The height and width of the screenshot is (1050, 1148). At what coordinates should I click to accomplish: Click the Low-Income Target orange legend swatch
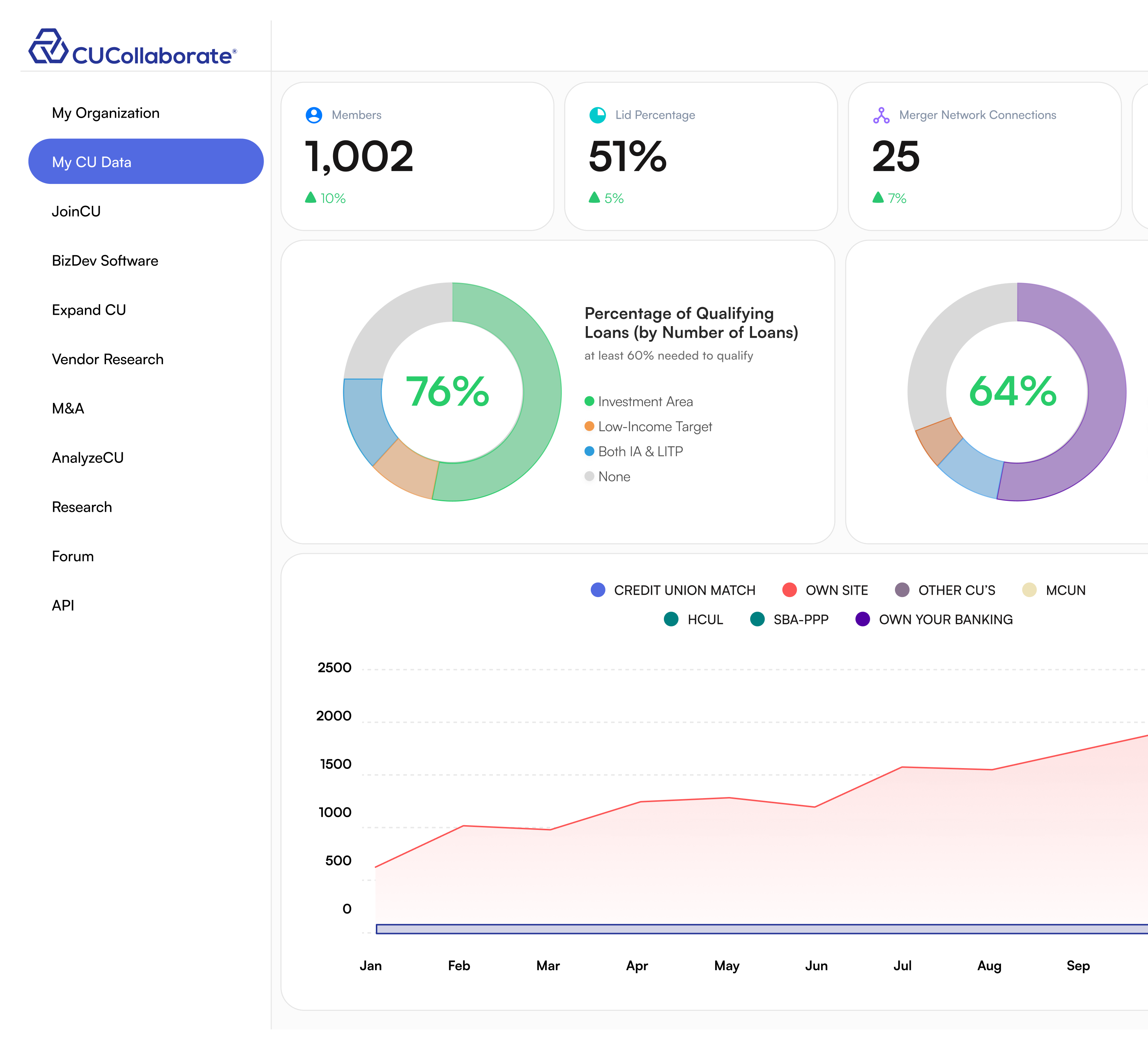point(589,427)
